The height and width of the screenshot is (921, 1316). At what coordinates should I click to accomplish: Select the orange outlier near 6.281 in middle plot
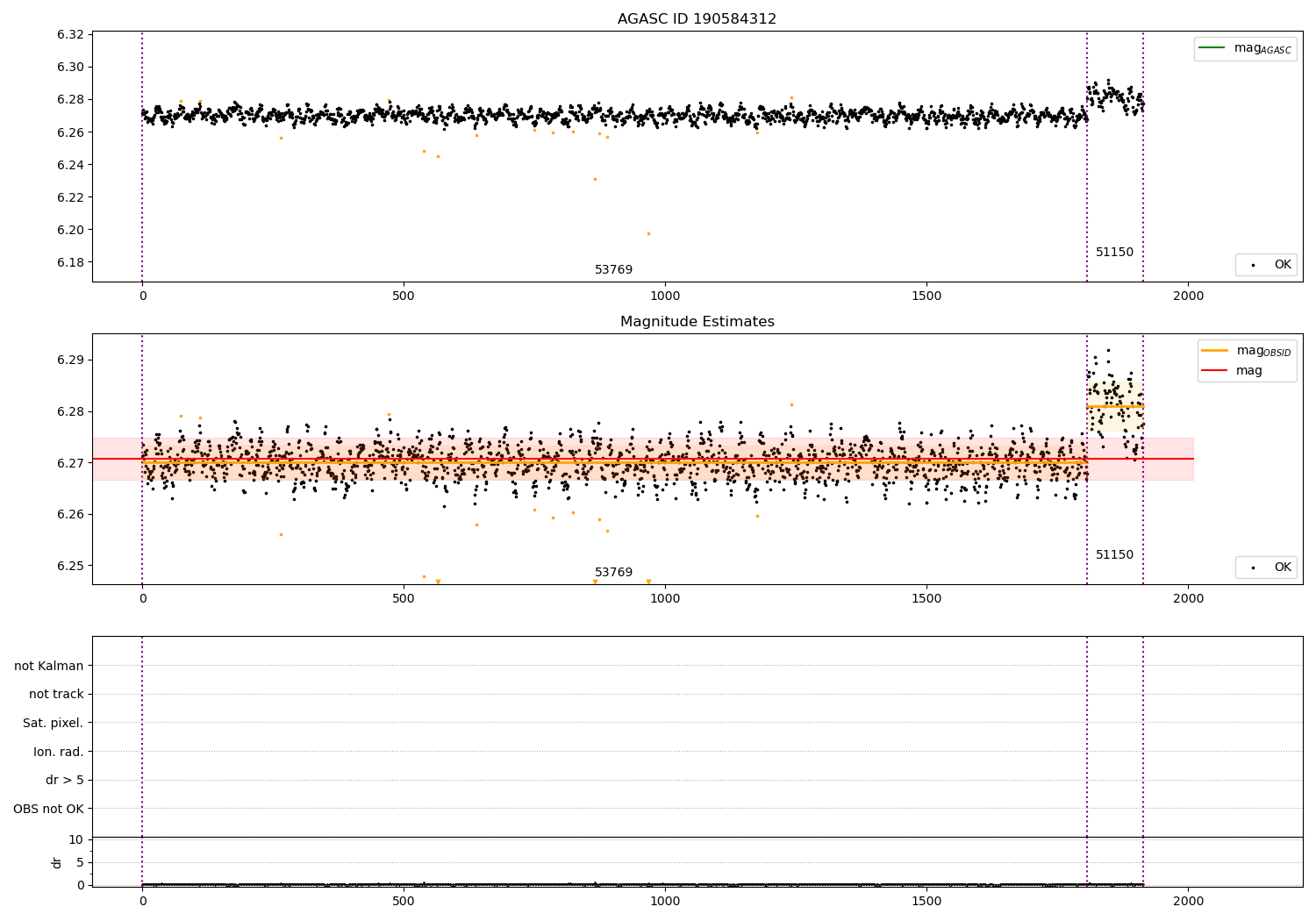(x=790, y=404)
